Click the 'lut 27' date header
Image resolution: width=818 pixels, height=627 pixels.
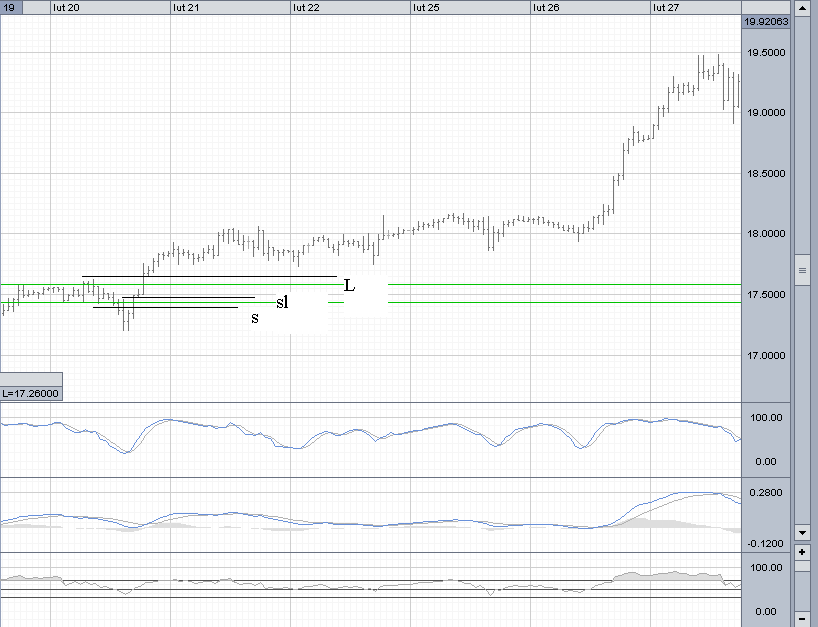(666, 7)
